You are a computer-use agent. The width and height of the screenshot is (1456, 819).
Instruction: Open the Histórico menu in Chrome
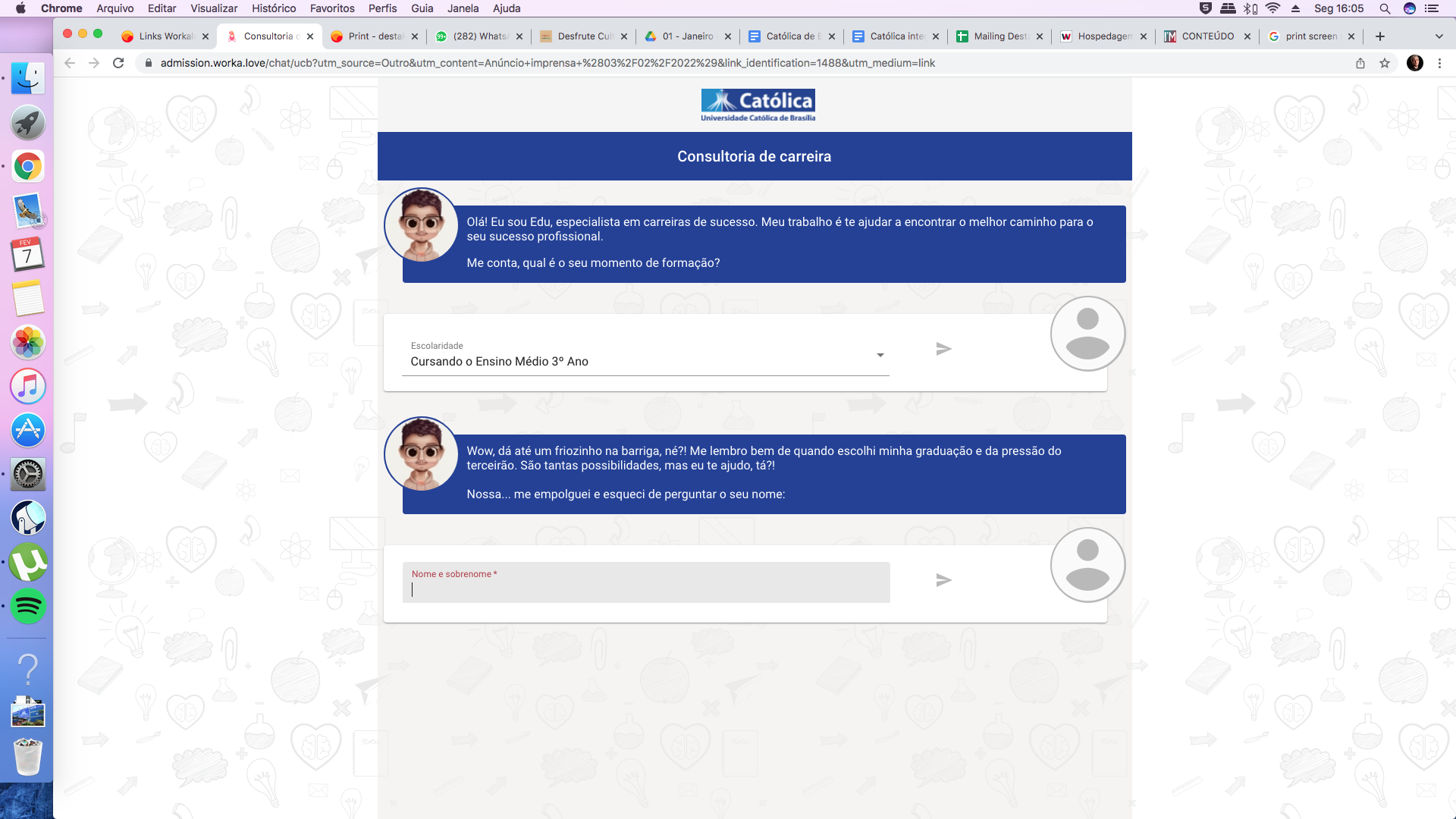[273, 8]
